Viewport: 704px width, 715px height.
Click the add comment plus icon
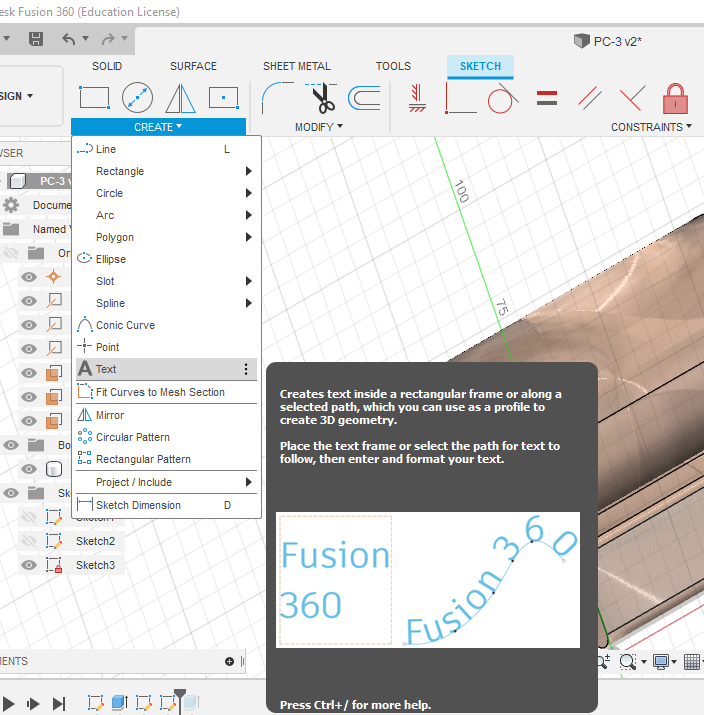point(229,661)
